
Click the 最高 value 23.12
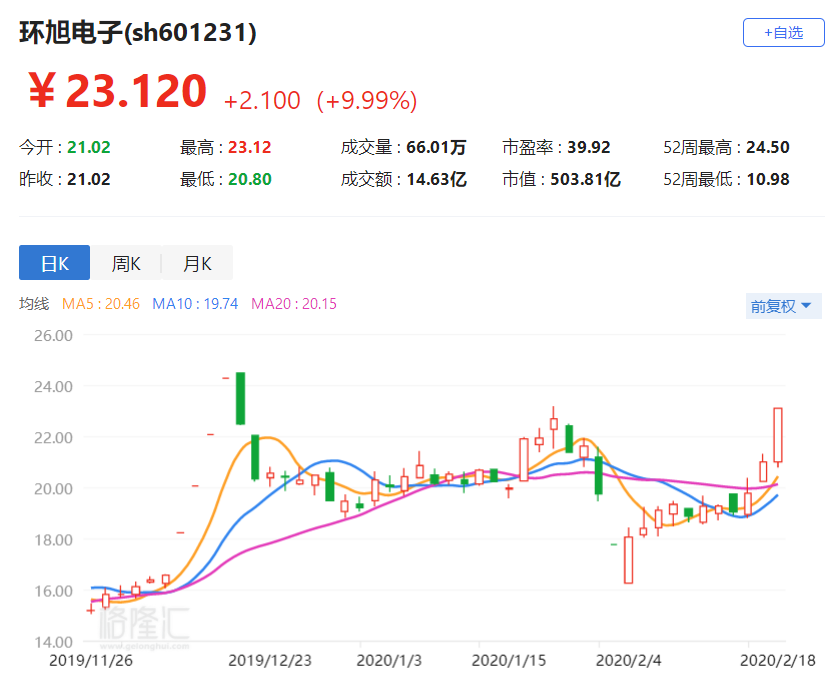pyautogui.click(x=250, y=147)
